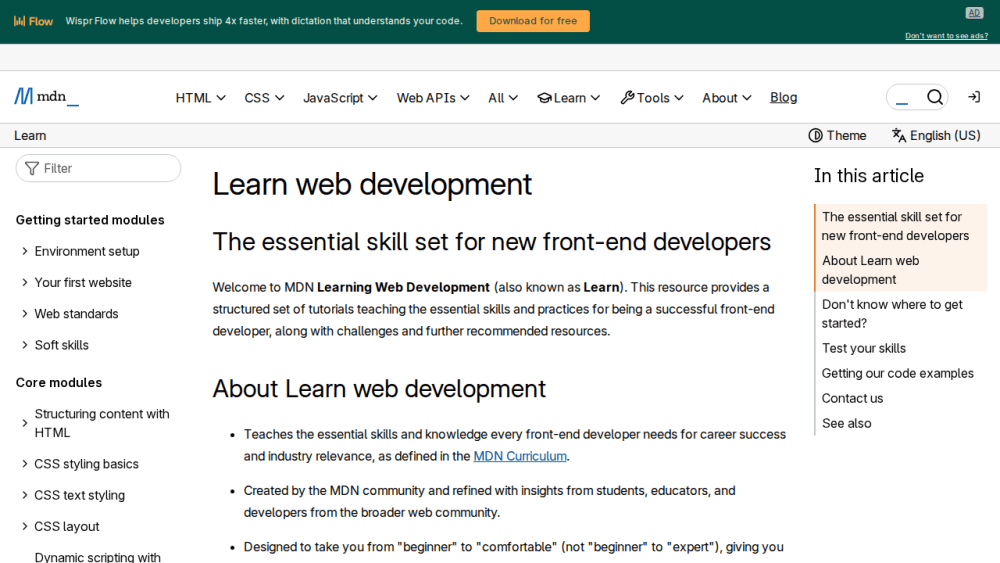This screenshot has height=563, width=1000.
Task: Focus the sidebar Filter input field
Action: point(98,168)
